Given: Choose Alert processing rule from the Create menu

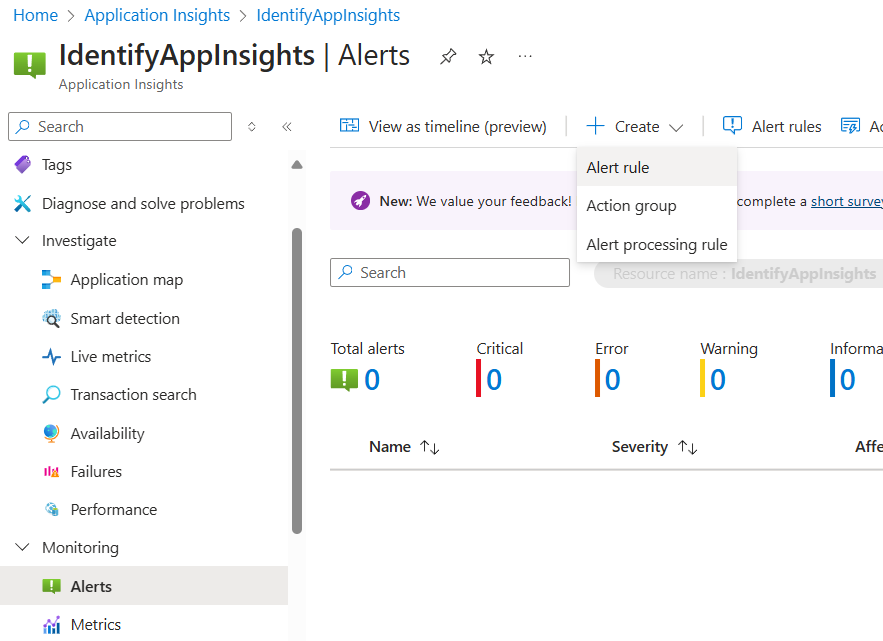Looking at the screenshot, I should pyautogui.click(x=657, y=244).
